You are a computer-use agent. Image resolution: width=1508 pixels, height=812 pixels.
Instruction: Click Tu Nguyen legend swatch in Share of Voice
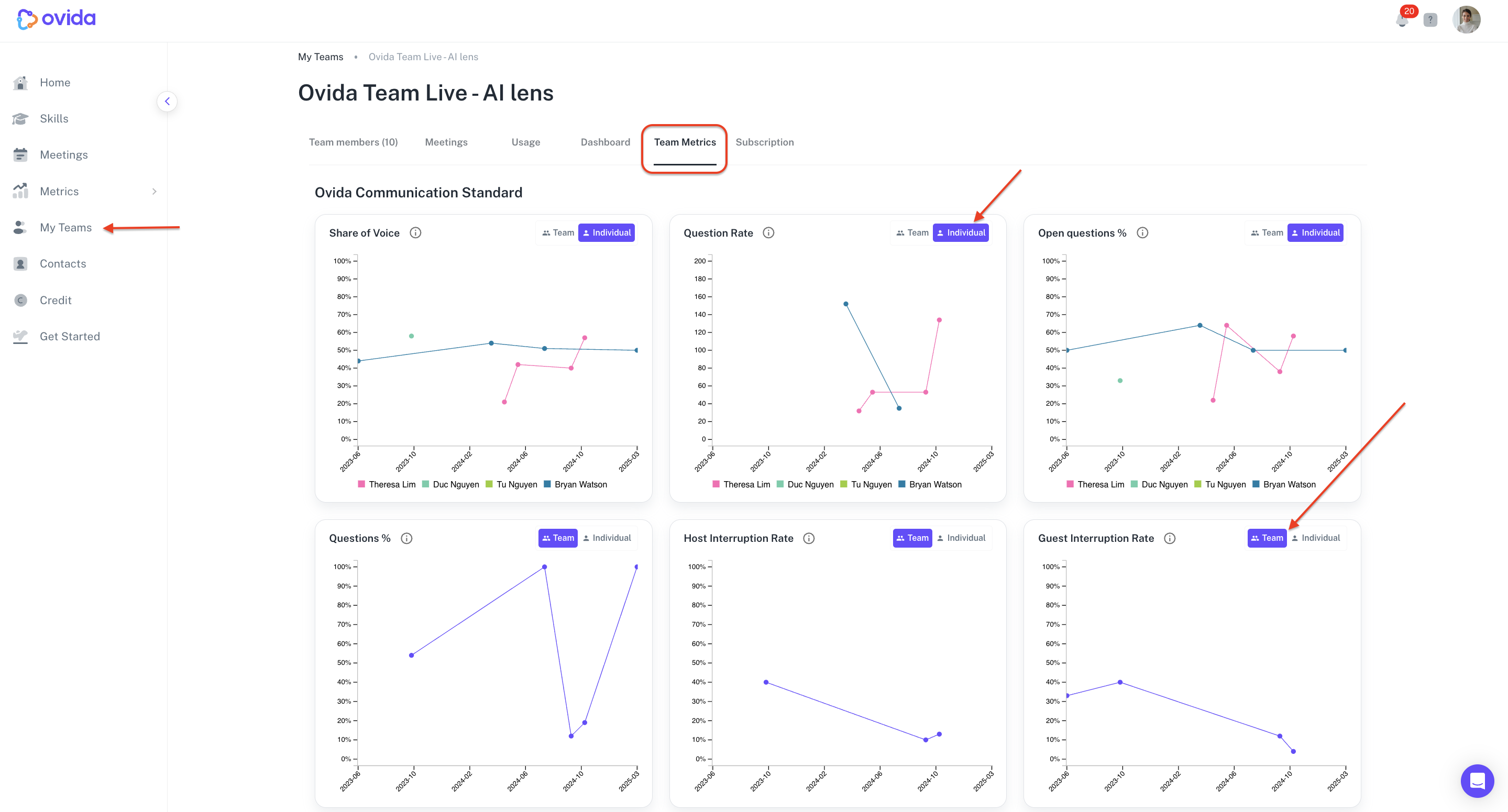click(489, 484)
